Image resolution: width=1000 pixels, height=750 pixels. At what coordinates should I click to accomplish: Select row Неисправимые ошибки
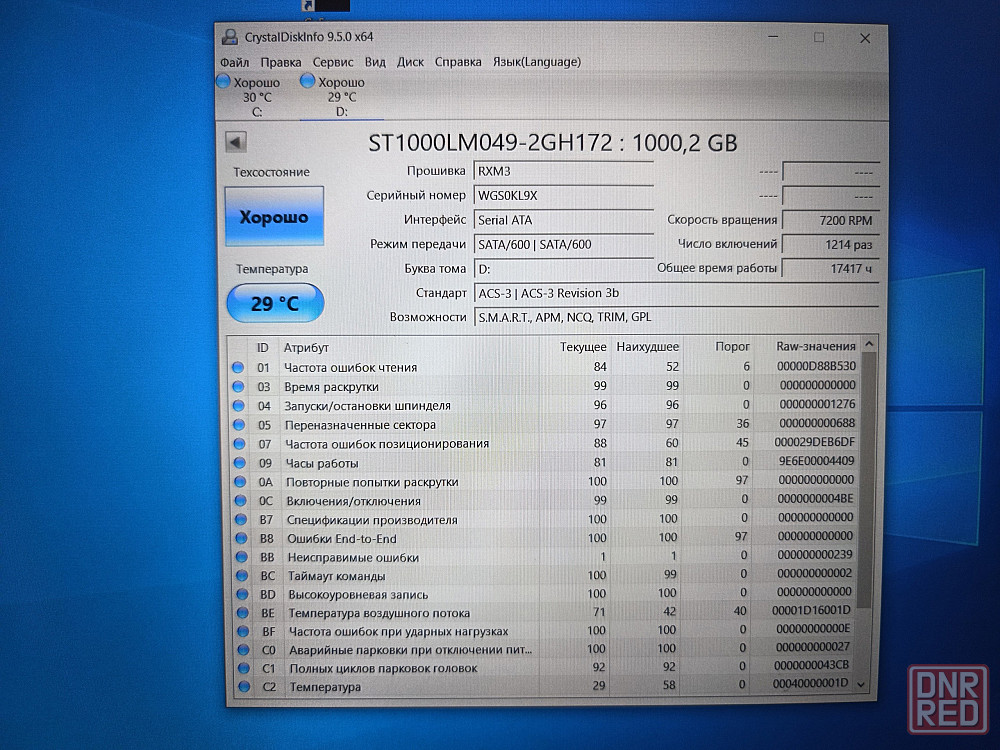(x=544, y=556)
